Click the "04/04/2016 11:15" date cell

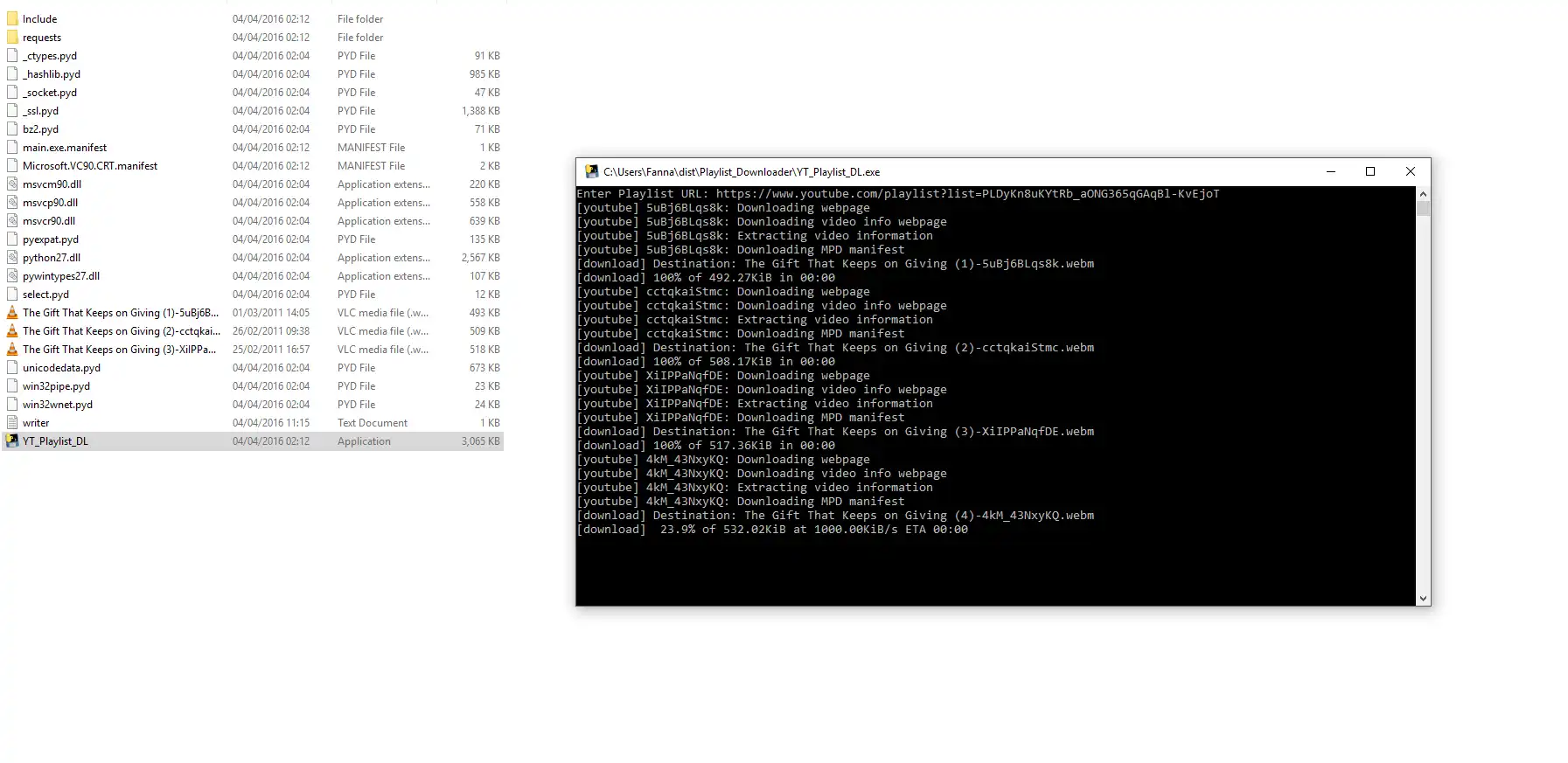tap(271, 423)
